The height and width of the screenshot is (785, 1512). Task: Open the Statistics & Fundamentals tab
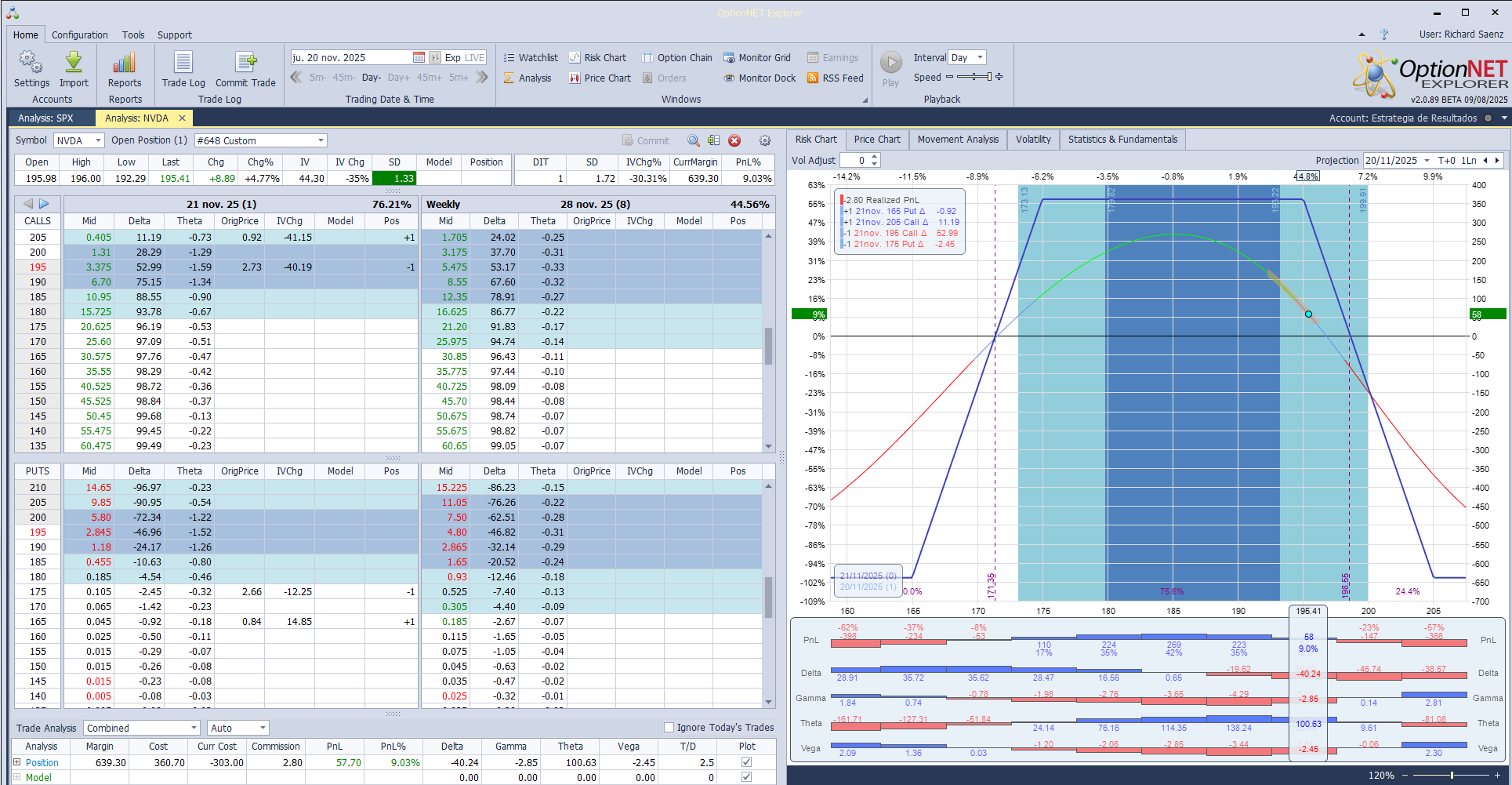(1122, 140)
